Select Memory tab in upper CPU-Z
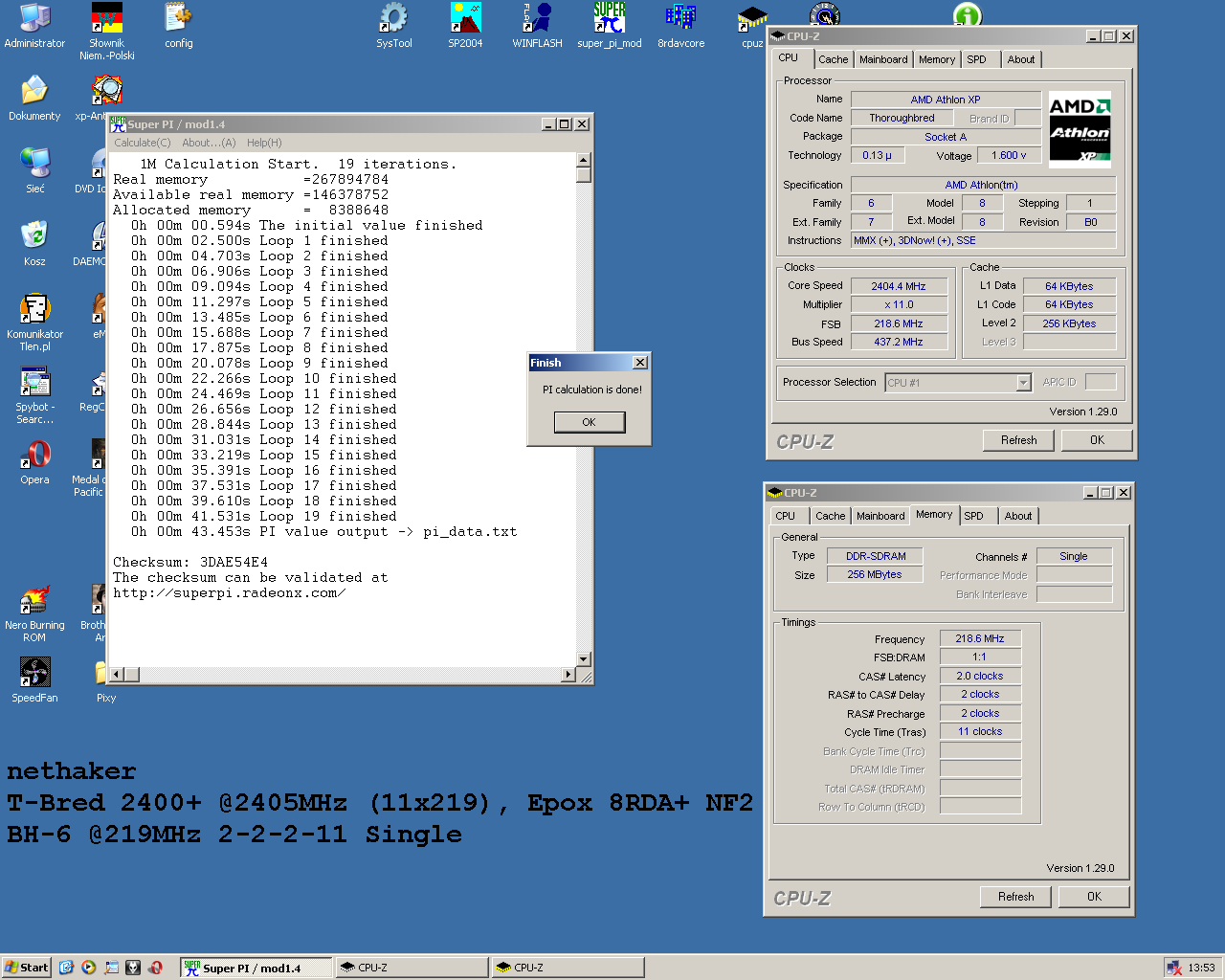 (x=937, y=59)
